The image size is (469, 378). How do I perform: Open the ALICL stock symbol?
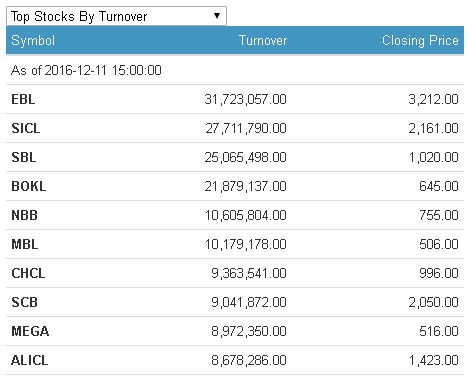point(29,360)
